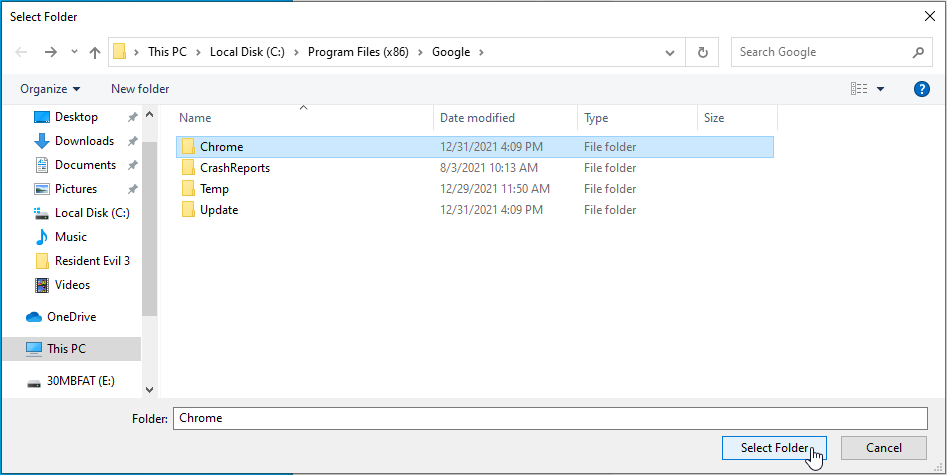947x475 pixels.
Task: Open recent locations dropdown arrow
Action: click(74, 52)
